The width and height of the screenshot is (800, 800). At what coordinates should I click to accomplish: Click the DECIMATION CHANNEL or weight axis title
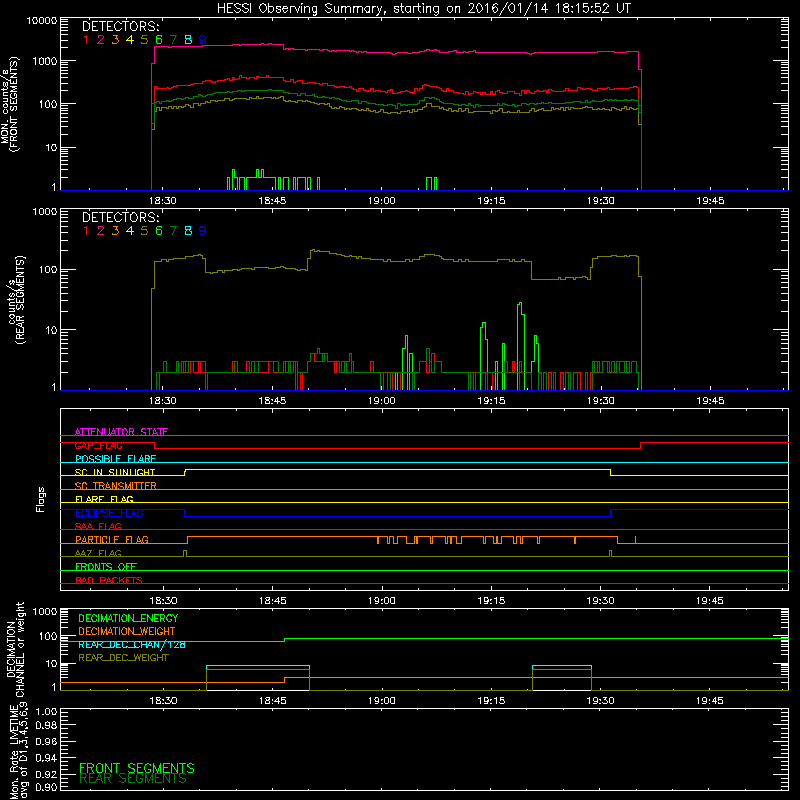click(15, 649)
